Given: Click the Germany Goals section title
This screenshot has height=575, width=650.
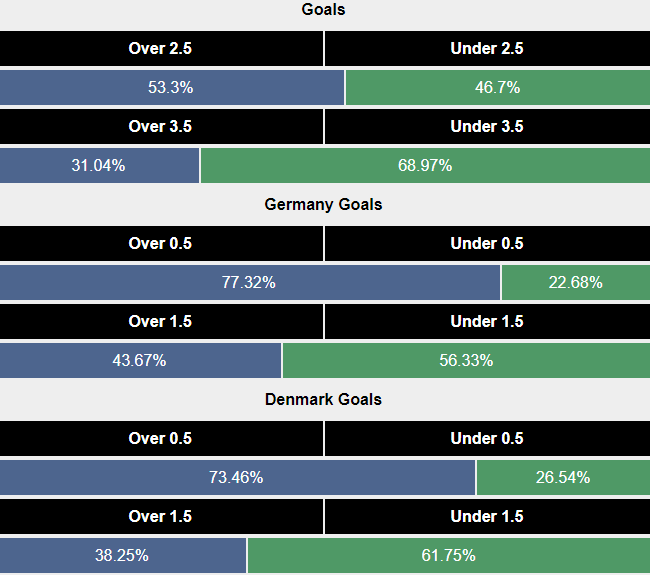Looking at the screenshot, I should coord(323,204).
